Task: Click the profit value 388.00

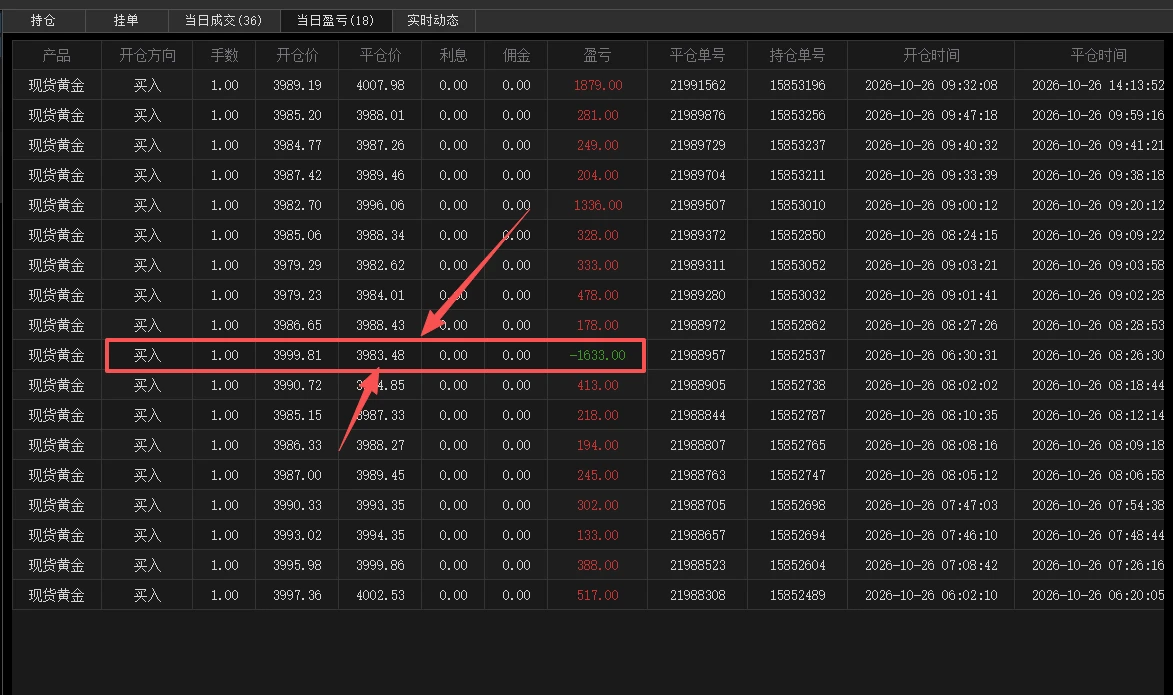Action: click(598, 566)
